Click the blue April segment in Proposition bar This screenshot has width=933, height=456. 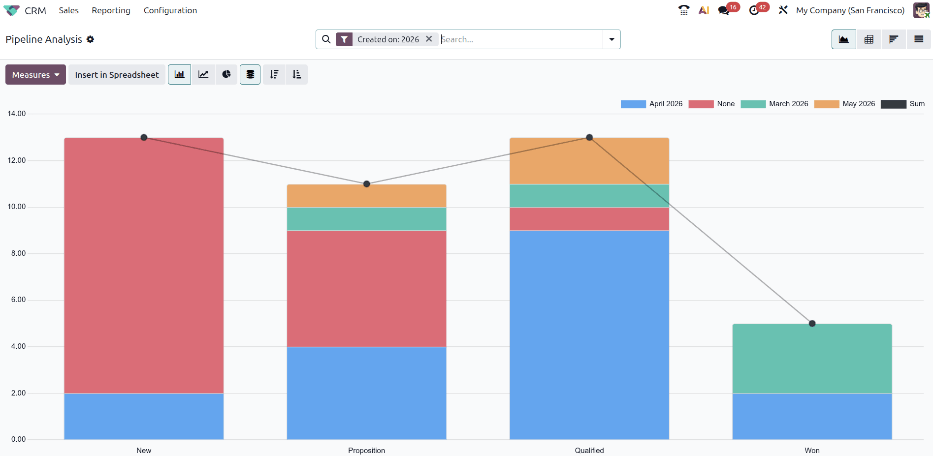coord(367,393)
